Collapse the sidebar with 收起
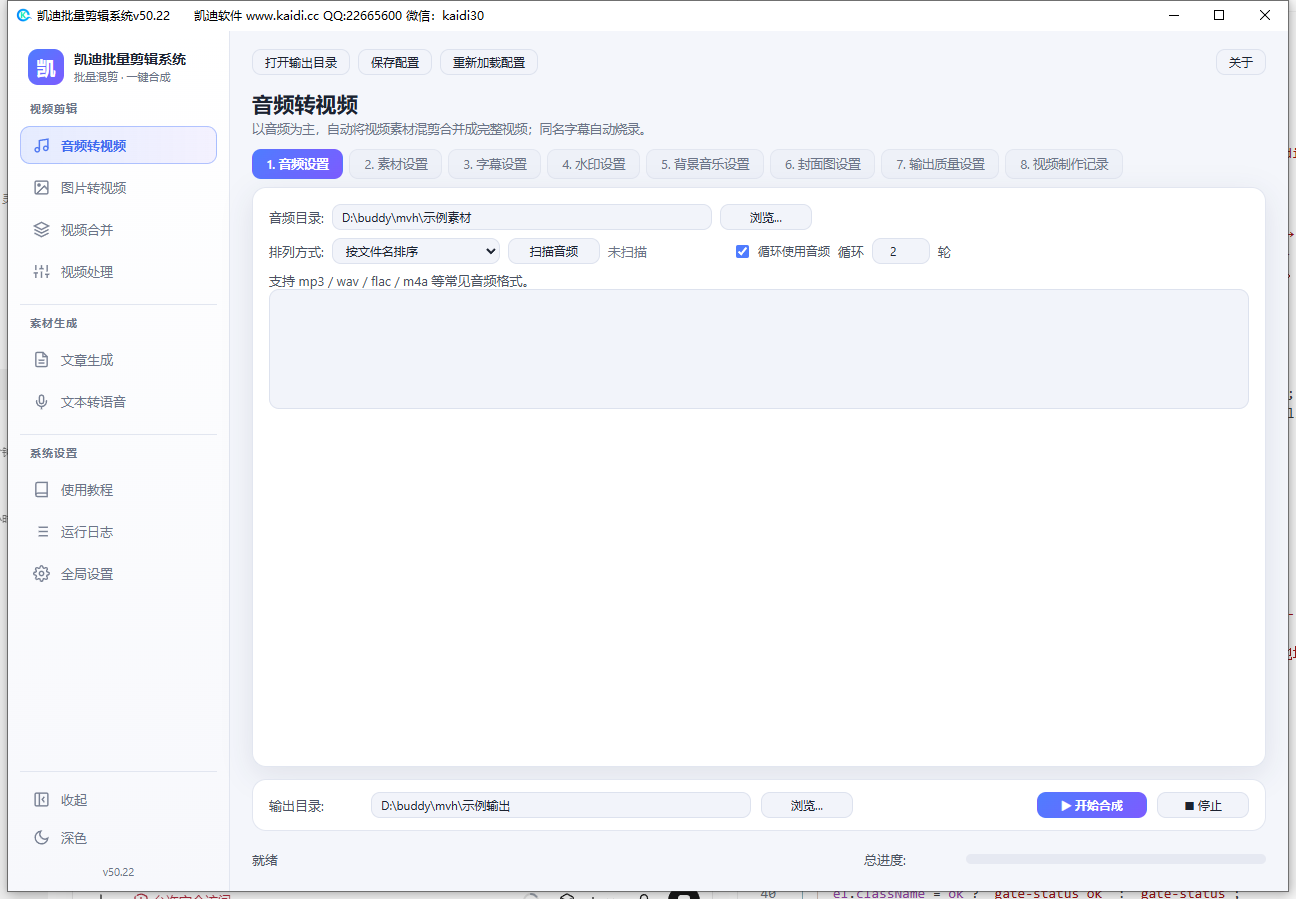The image size is (1296, 899). click(x=118, y=799)
